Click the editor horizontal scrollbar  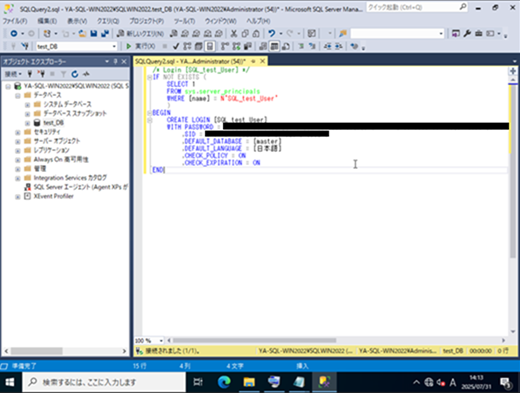(x=336, y=340)
